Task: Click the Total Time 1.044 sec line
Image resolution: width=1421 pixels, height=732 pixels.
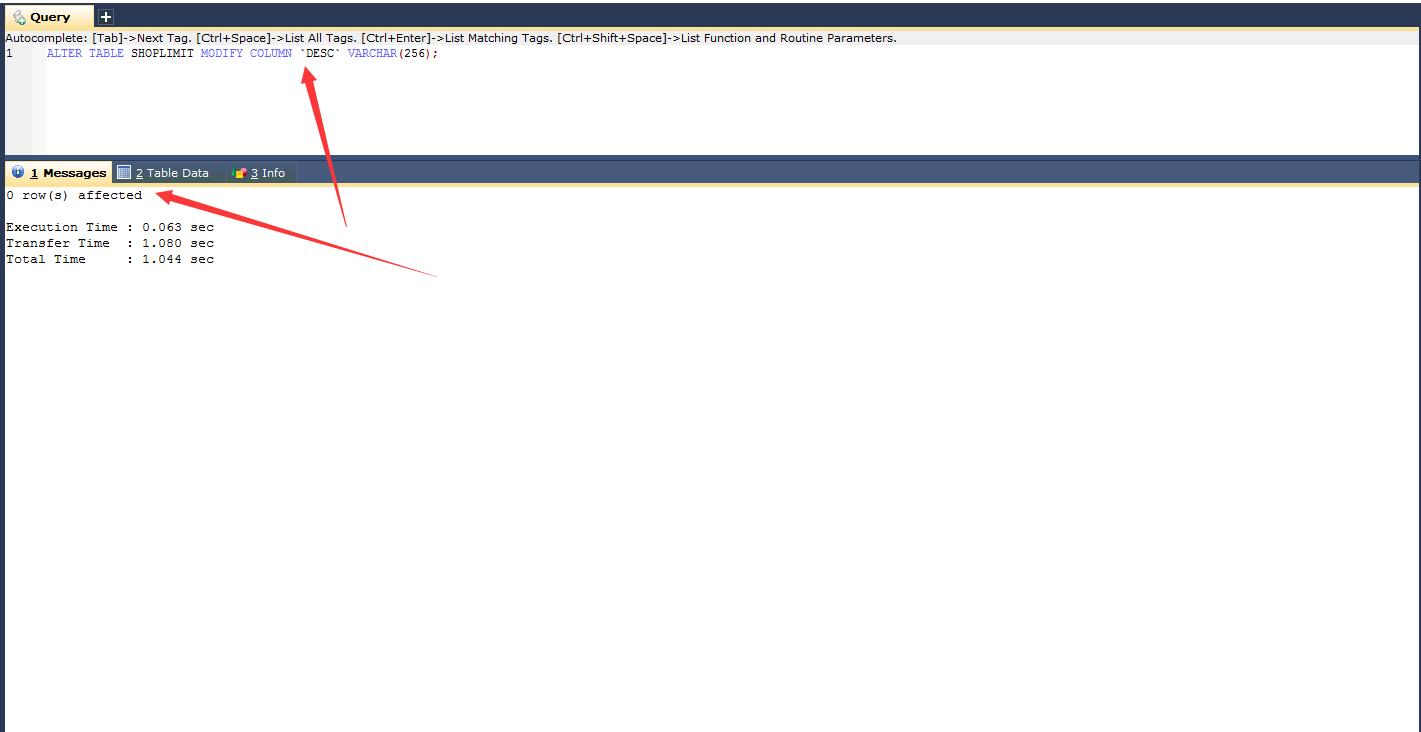Action: click(x=110, y=259)
